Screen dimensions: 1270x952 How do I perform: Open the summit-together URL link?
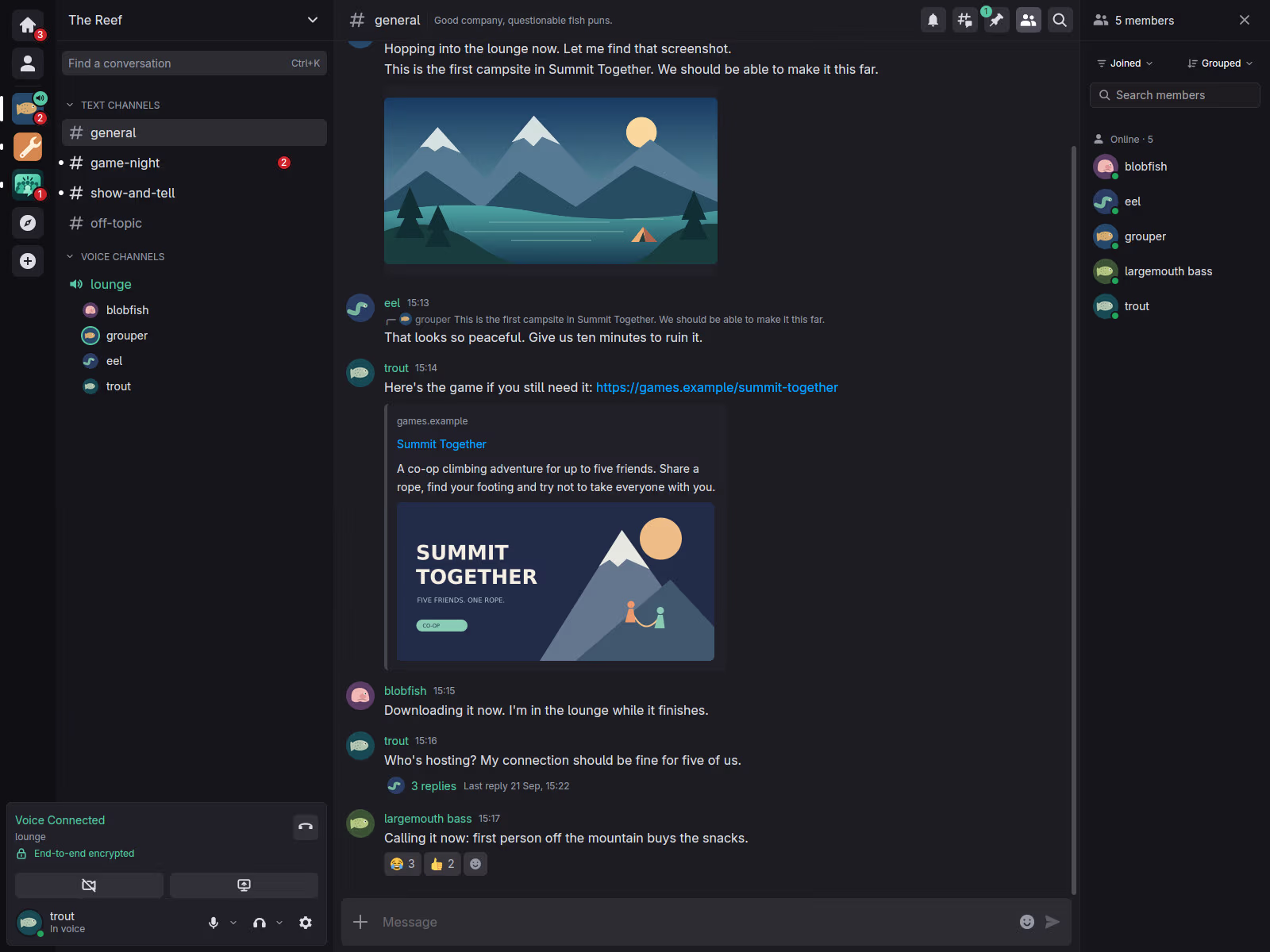(x=717, y=387)
